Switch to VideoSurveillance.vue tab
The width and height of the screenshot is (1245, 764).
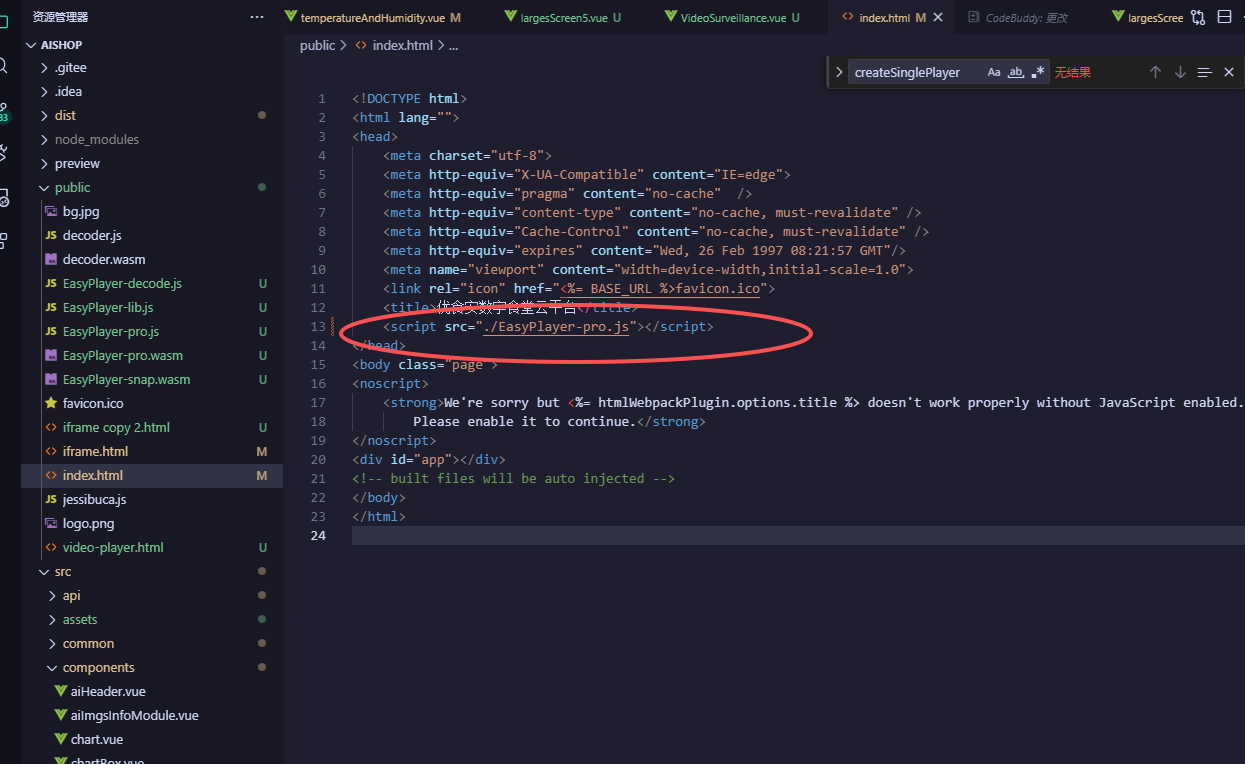click(733, 17)
